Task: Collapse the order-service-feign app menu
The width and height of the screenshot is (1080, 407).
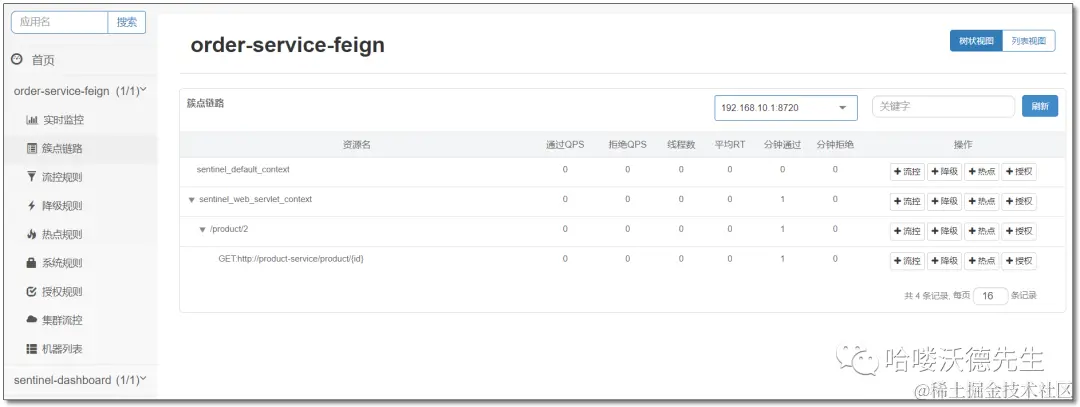Action: (144, 90)
